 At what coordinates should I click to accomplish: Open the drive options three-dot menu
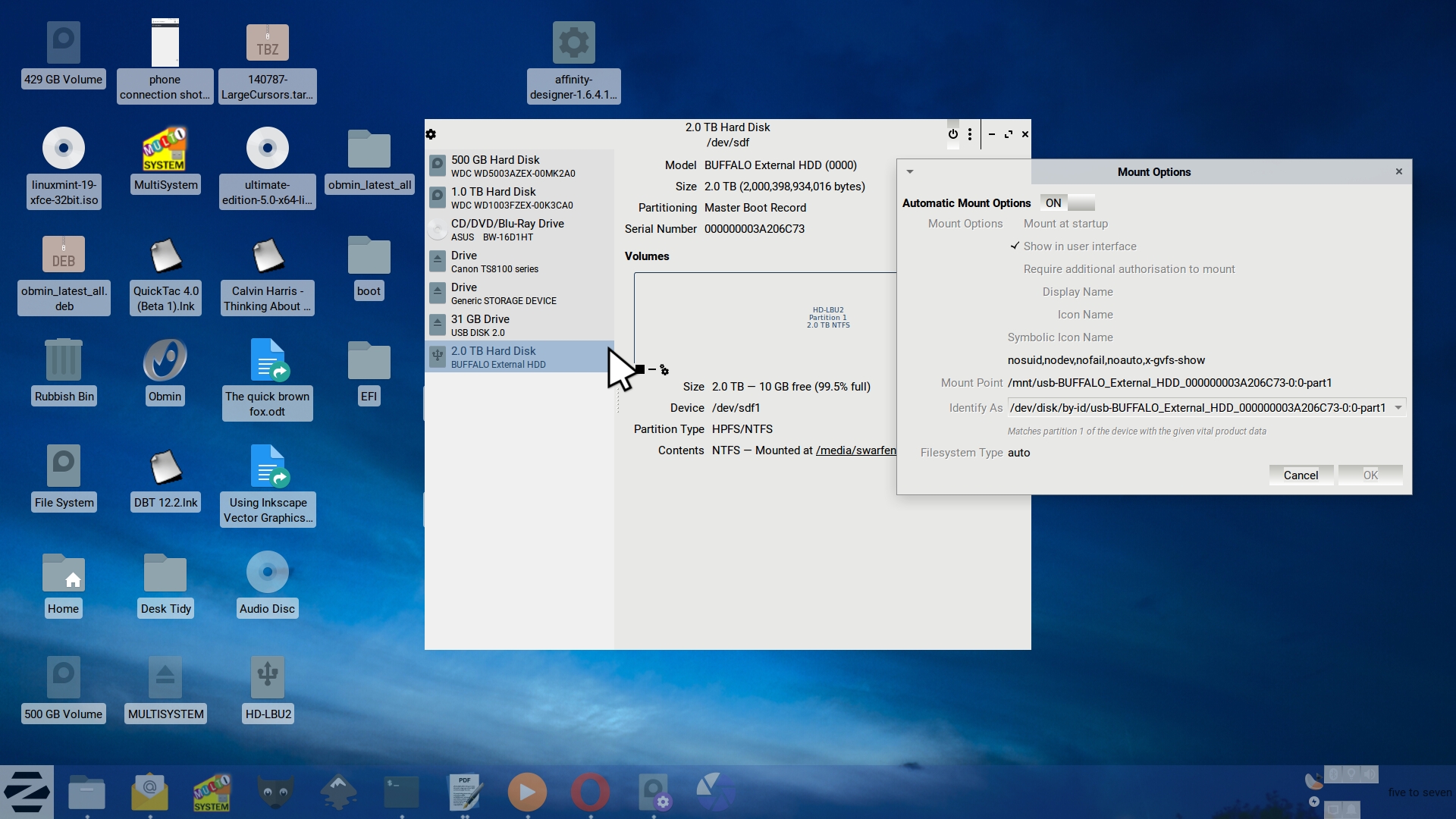click(970, 134)
